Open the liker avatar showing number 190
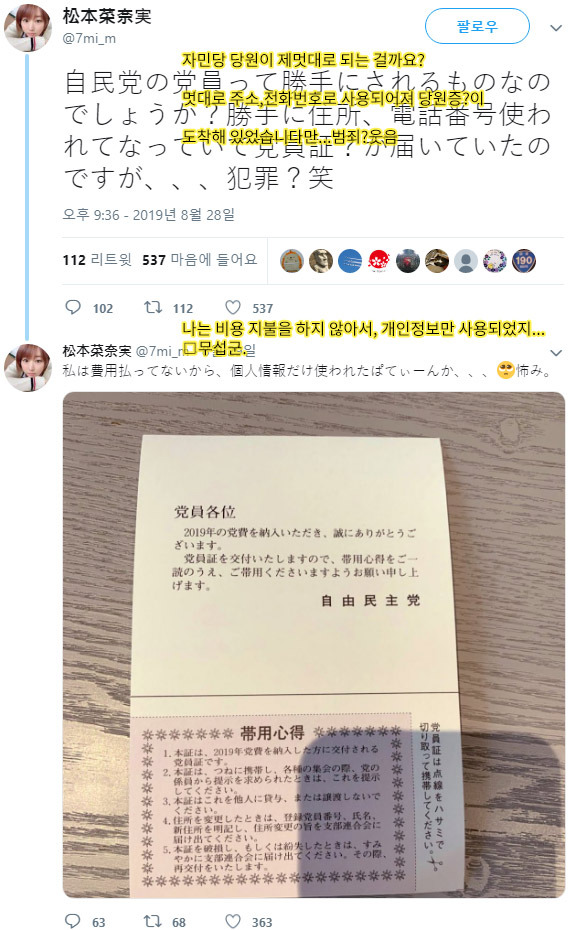 click(524, 261)
